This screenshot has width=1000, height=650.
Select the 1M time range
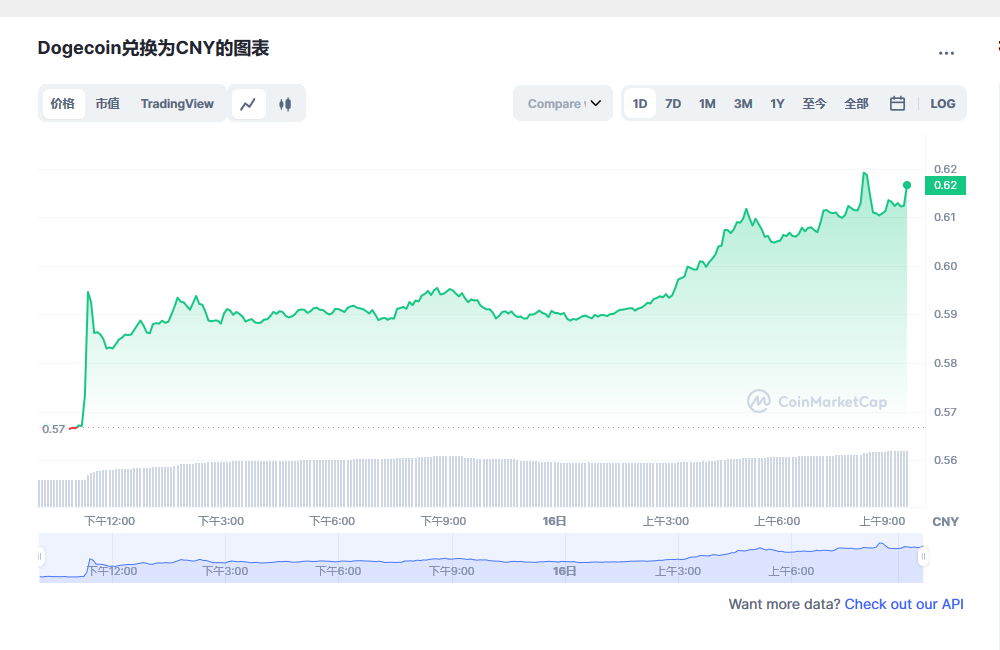tap(707, 104)
